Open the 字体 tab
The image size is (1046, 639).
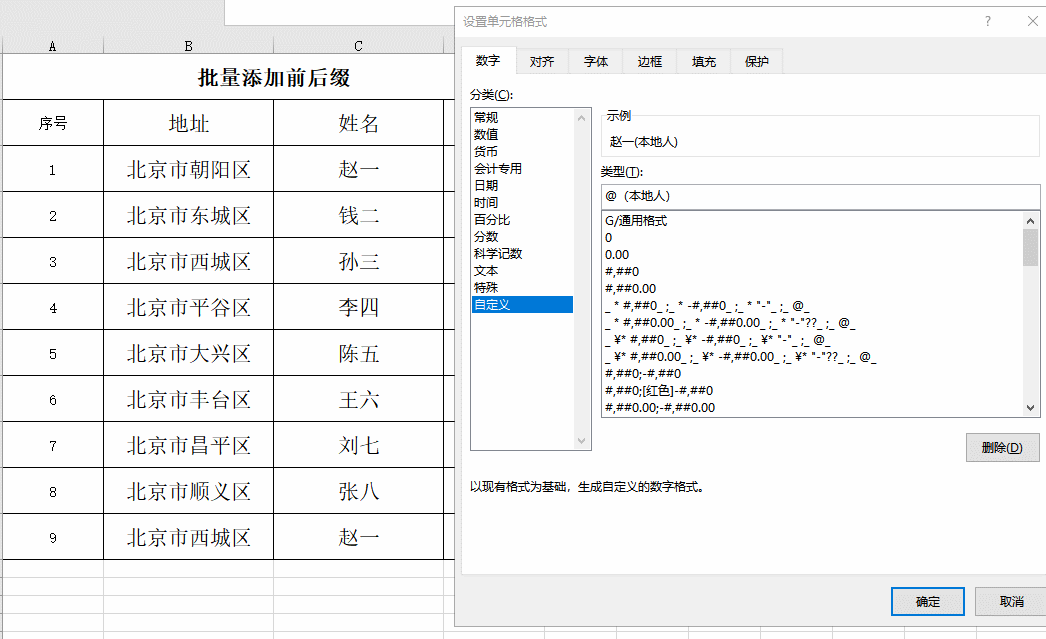point(596,61)
